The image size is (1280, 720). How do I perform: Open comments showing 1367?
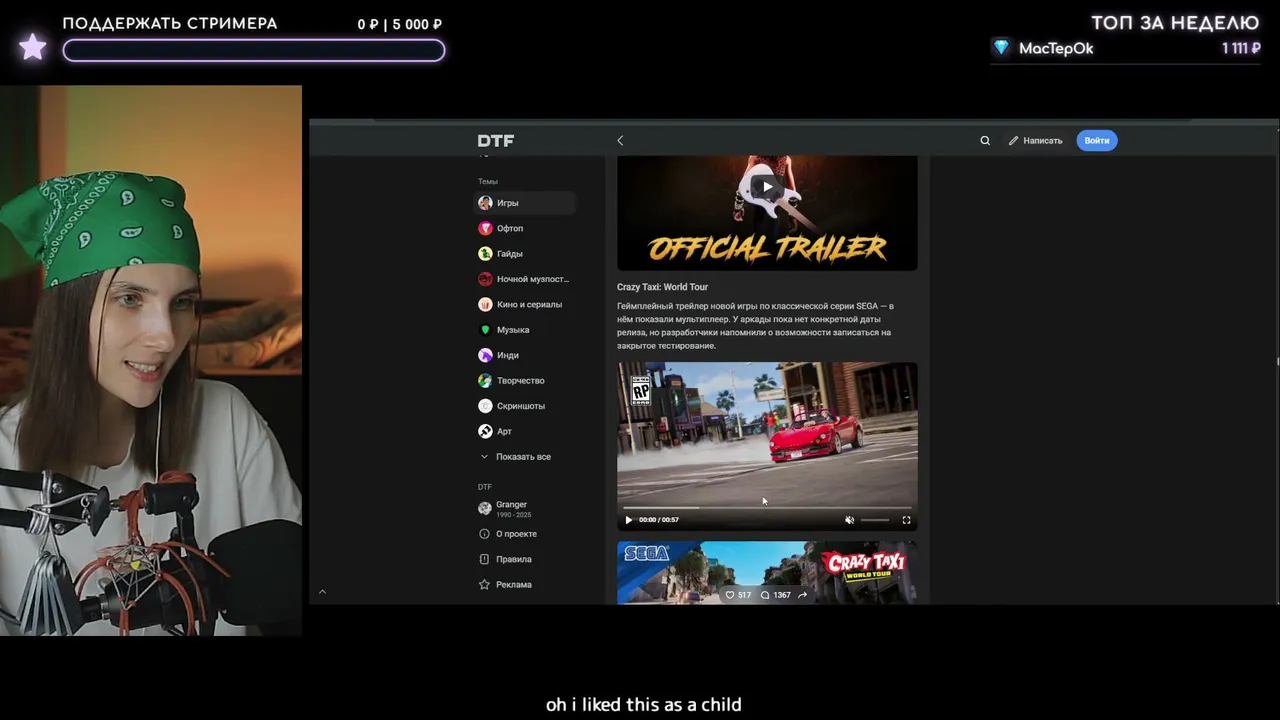tap(775, 595)
